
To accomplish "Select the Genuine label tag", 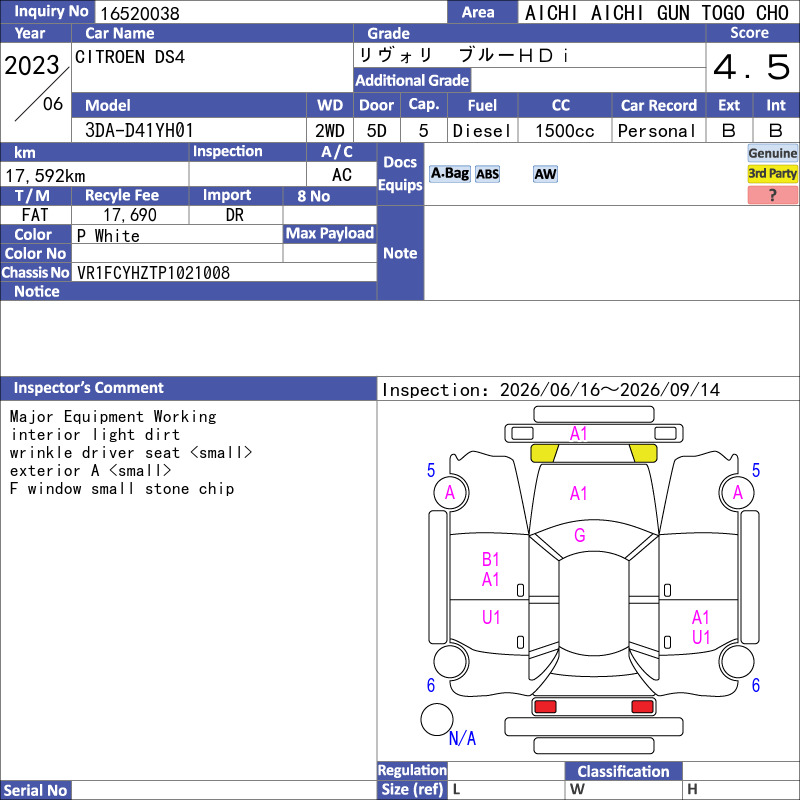I will 772,153.
